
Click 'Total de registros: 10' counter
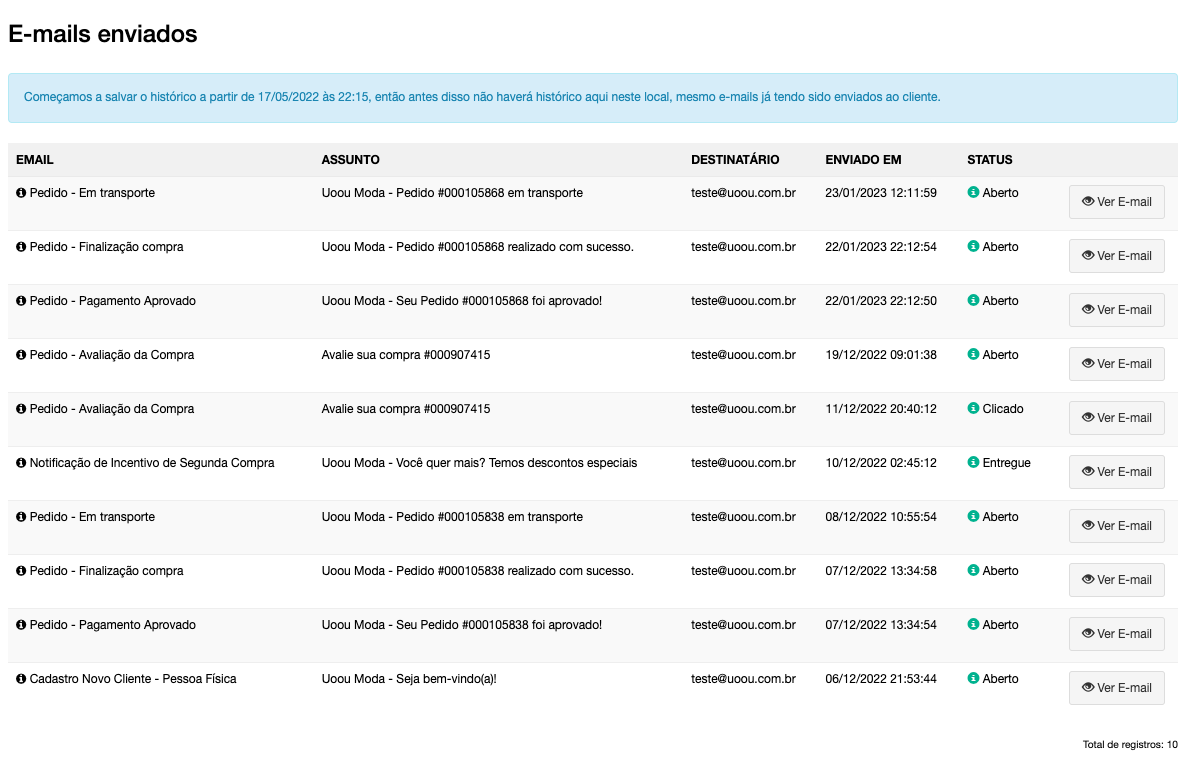coord(1130,745)
